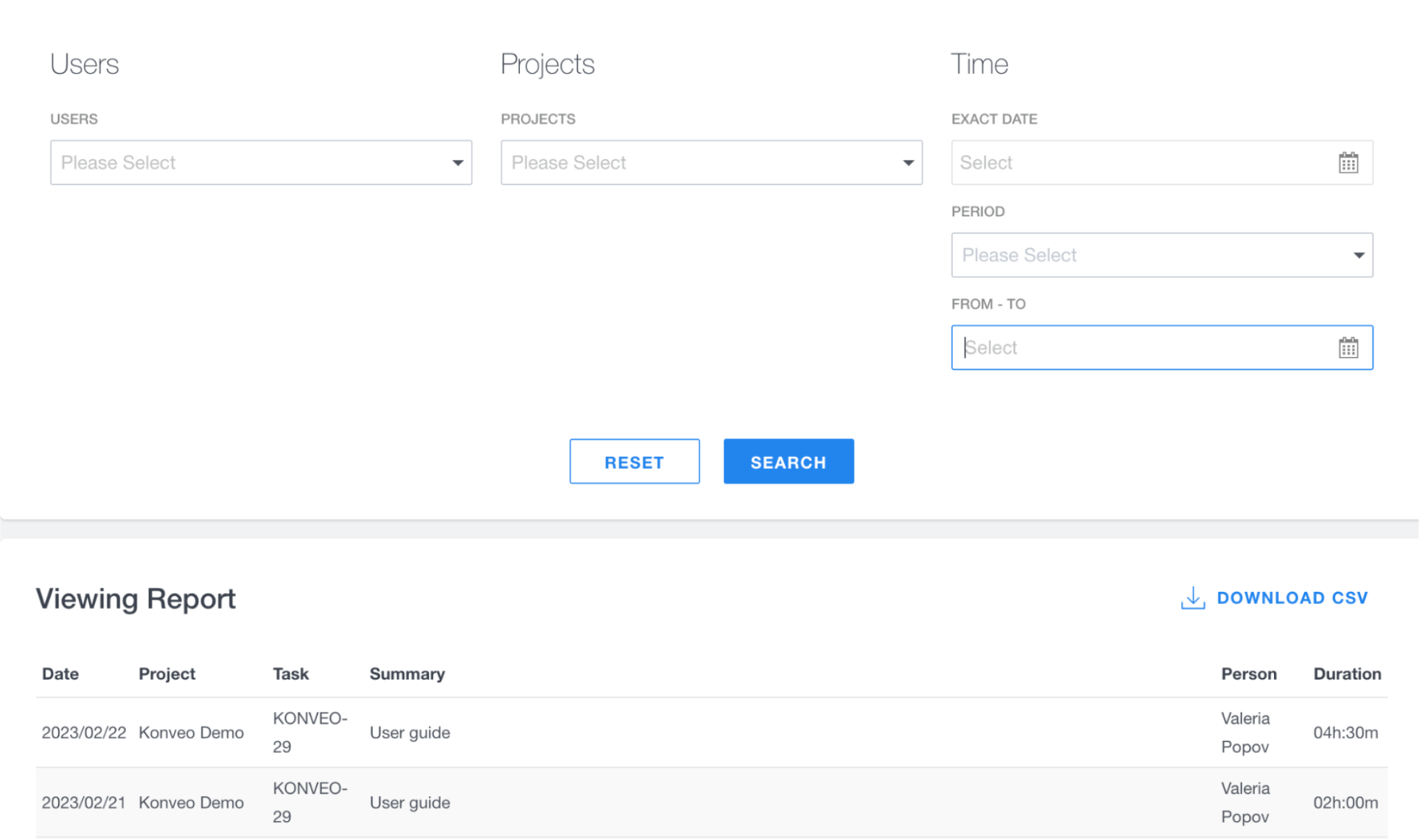Click the Exact Date calendar icon
The height and width of the screenshot is (840, 1419).
[1348, 163]
